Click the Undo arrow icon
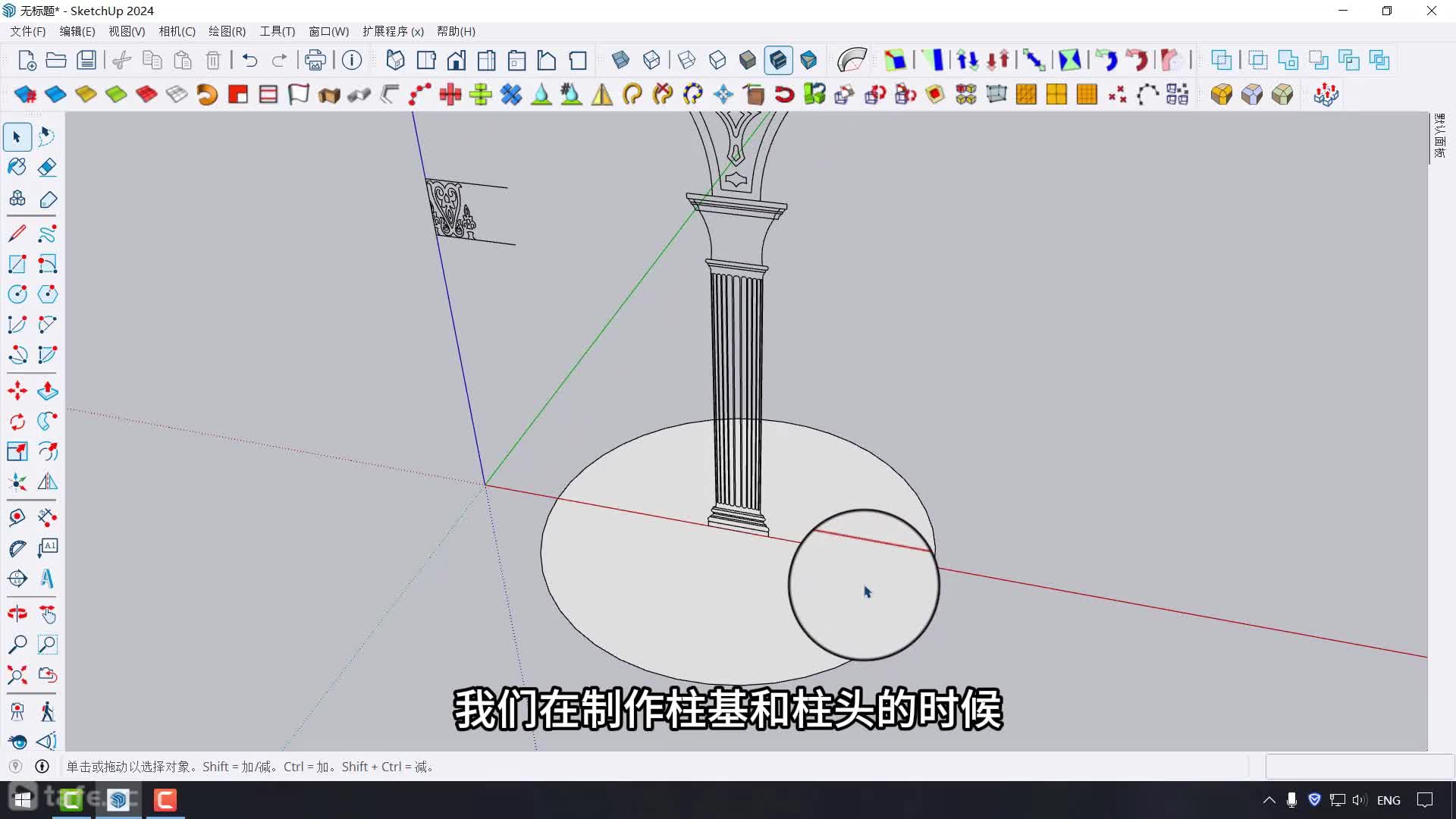This screenshot has height=819, width=1456. (249, 60)
